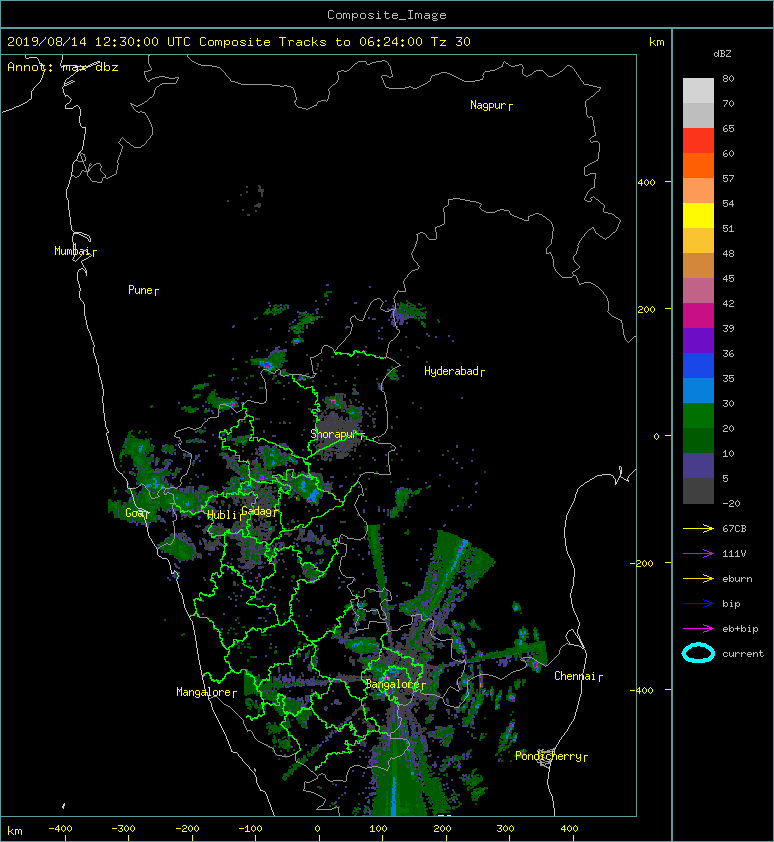Click the magenta eb+bip arrow legend icon

(698, 628)
